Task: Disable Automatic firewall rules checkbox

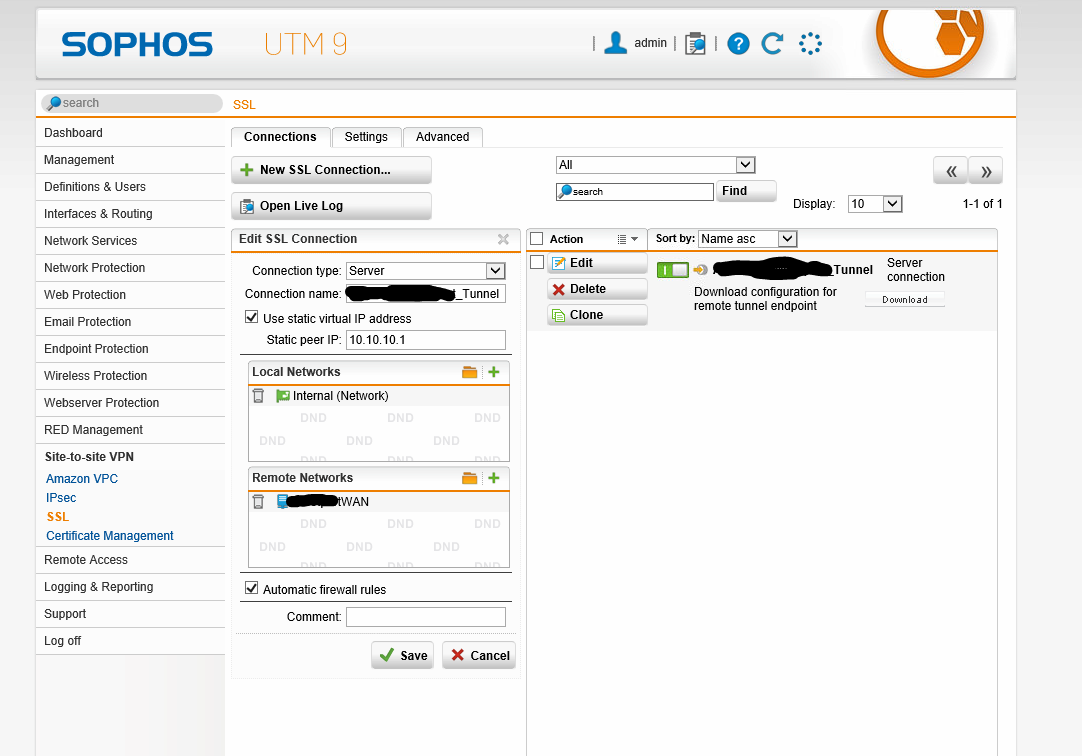Action: pos(252,589)
